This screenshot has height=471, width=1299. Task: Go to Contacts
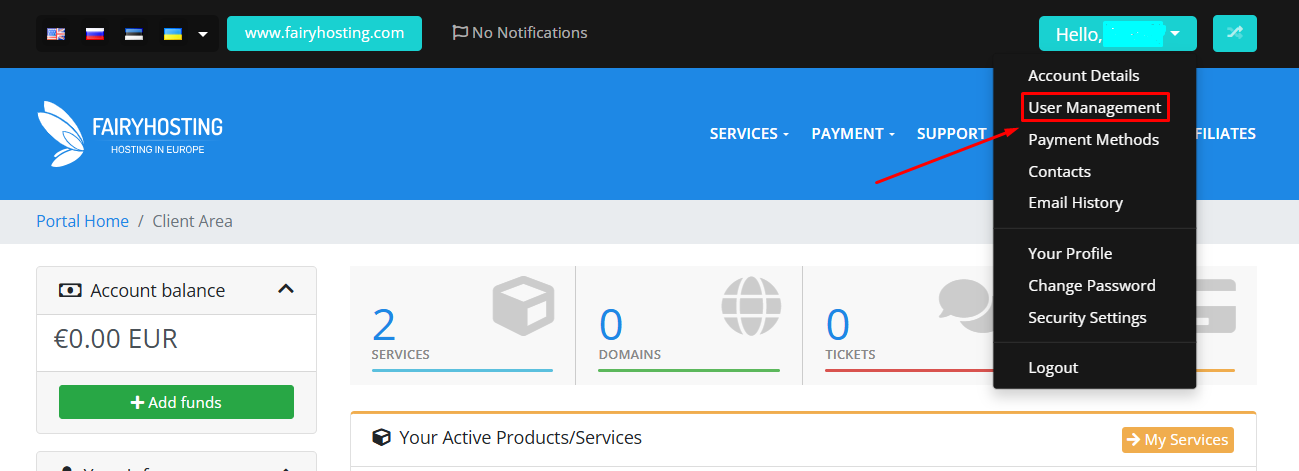[1059, 172]
